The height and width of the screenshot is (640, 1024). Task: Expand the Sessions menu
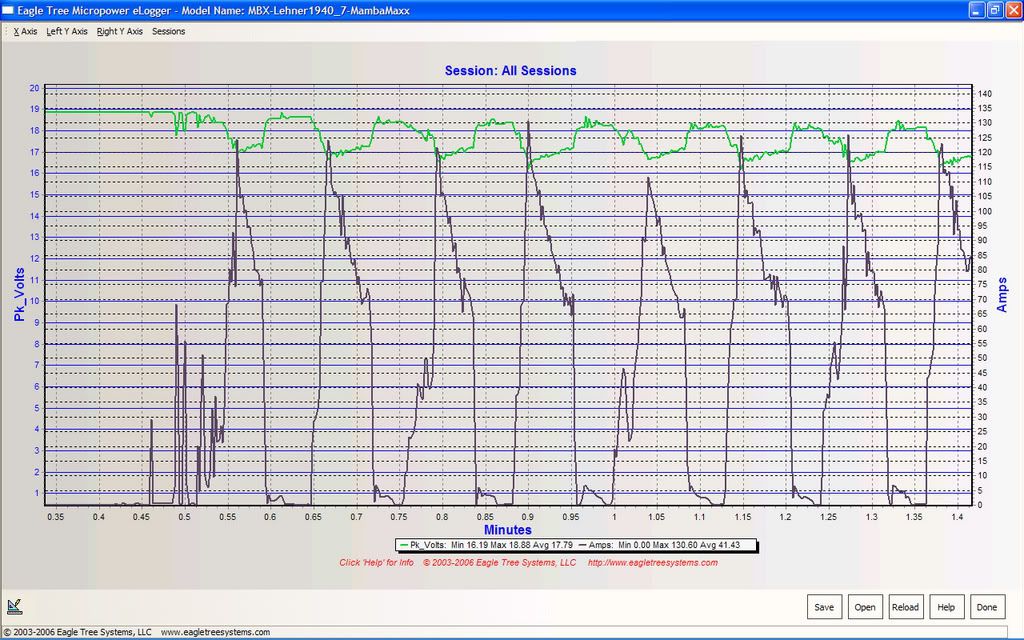pos(168,31)
